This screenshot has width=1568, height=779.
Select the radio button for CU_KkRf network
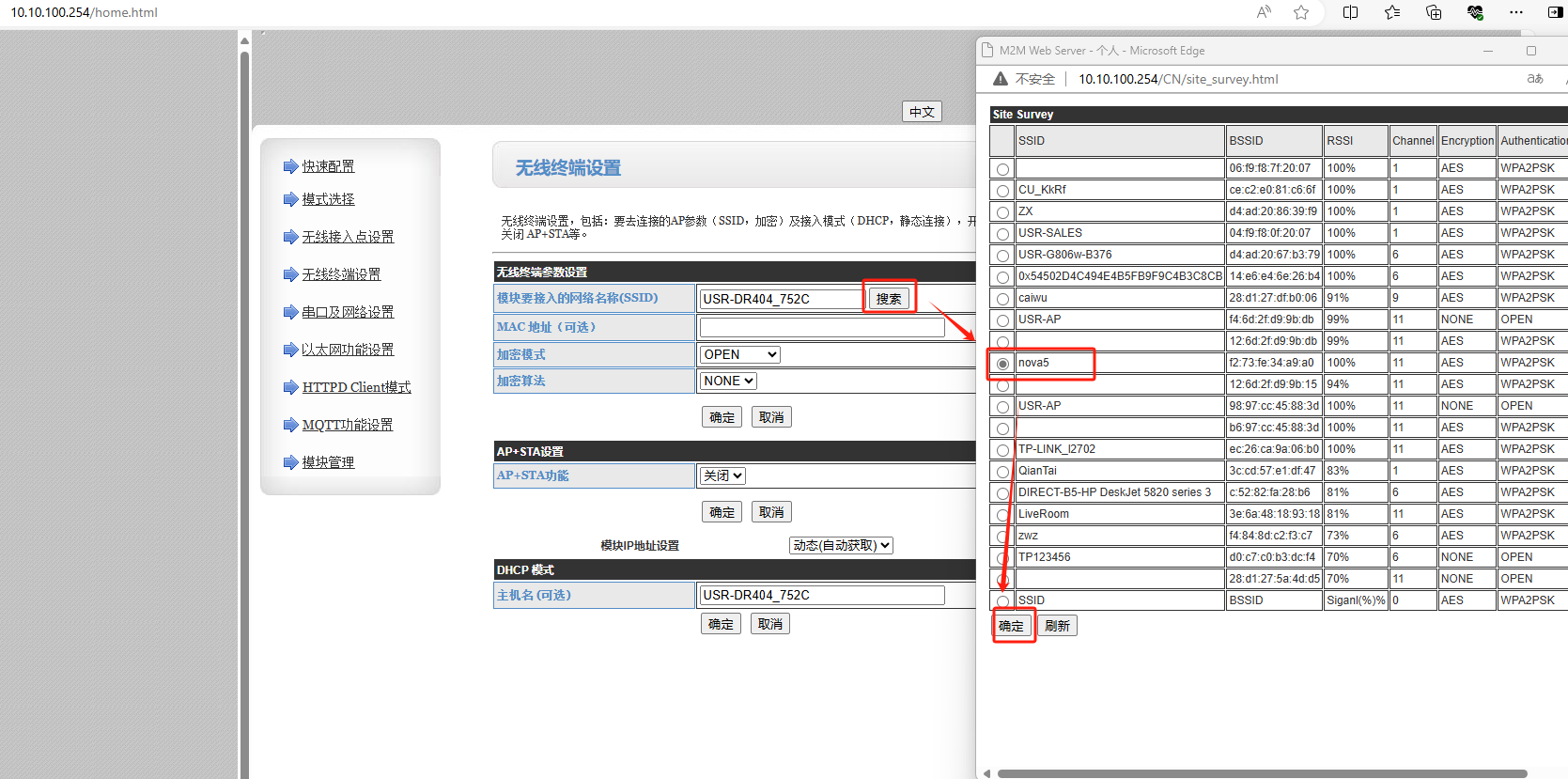click(1002, 191)
